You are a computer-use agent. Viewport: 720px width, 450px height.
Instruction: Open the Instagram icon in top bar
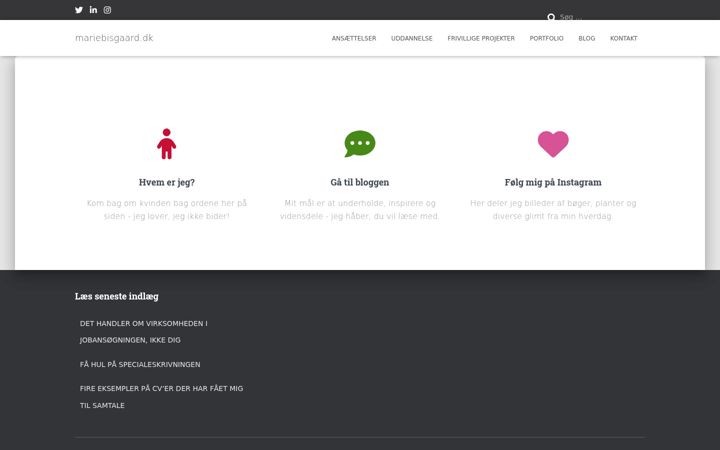coord(107,10)
